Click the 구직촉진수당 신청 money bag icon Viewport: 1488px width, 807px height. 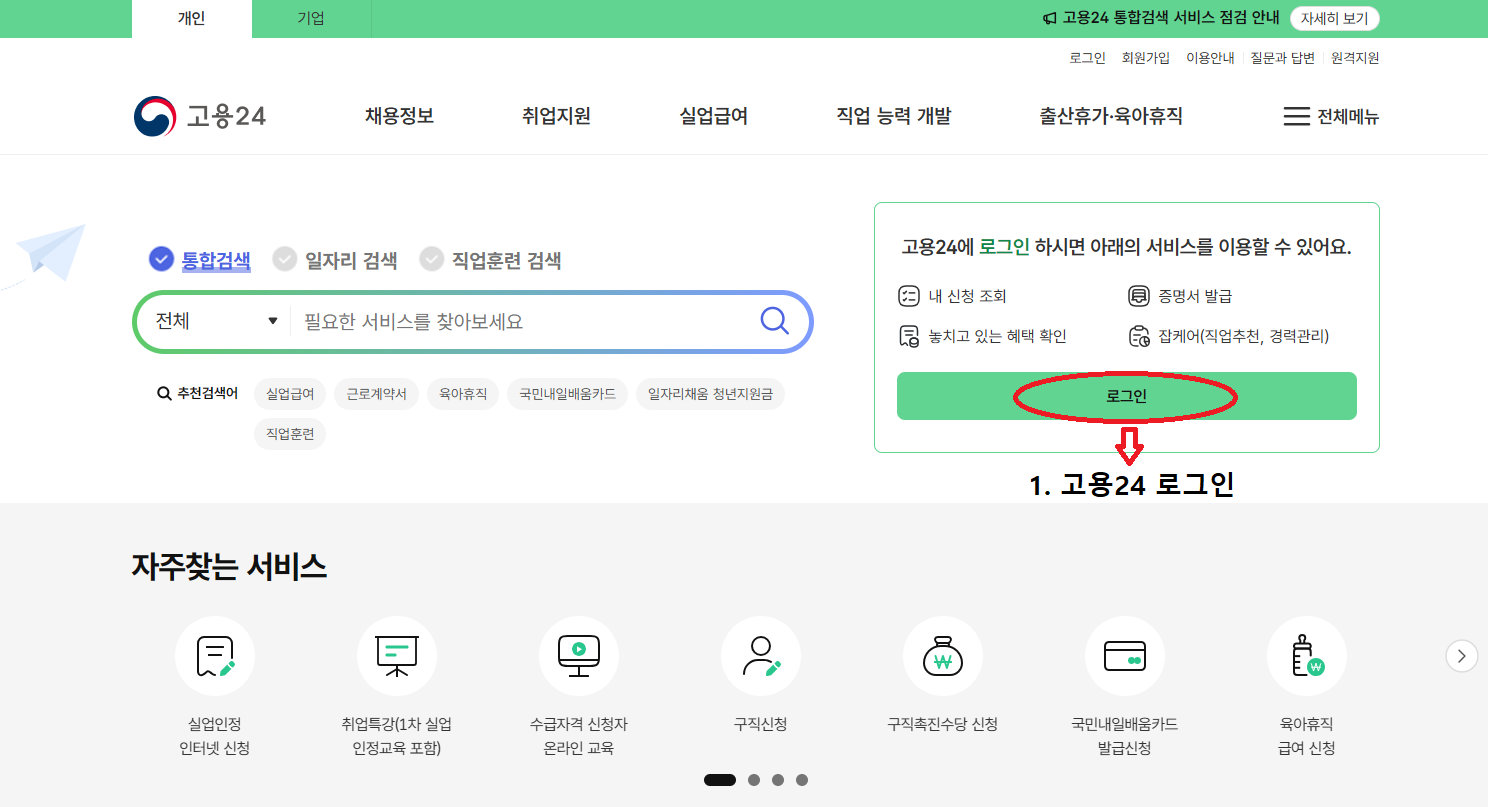(943, 656)
